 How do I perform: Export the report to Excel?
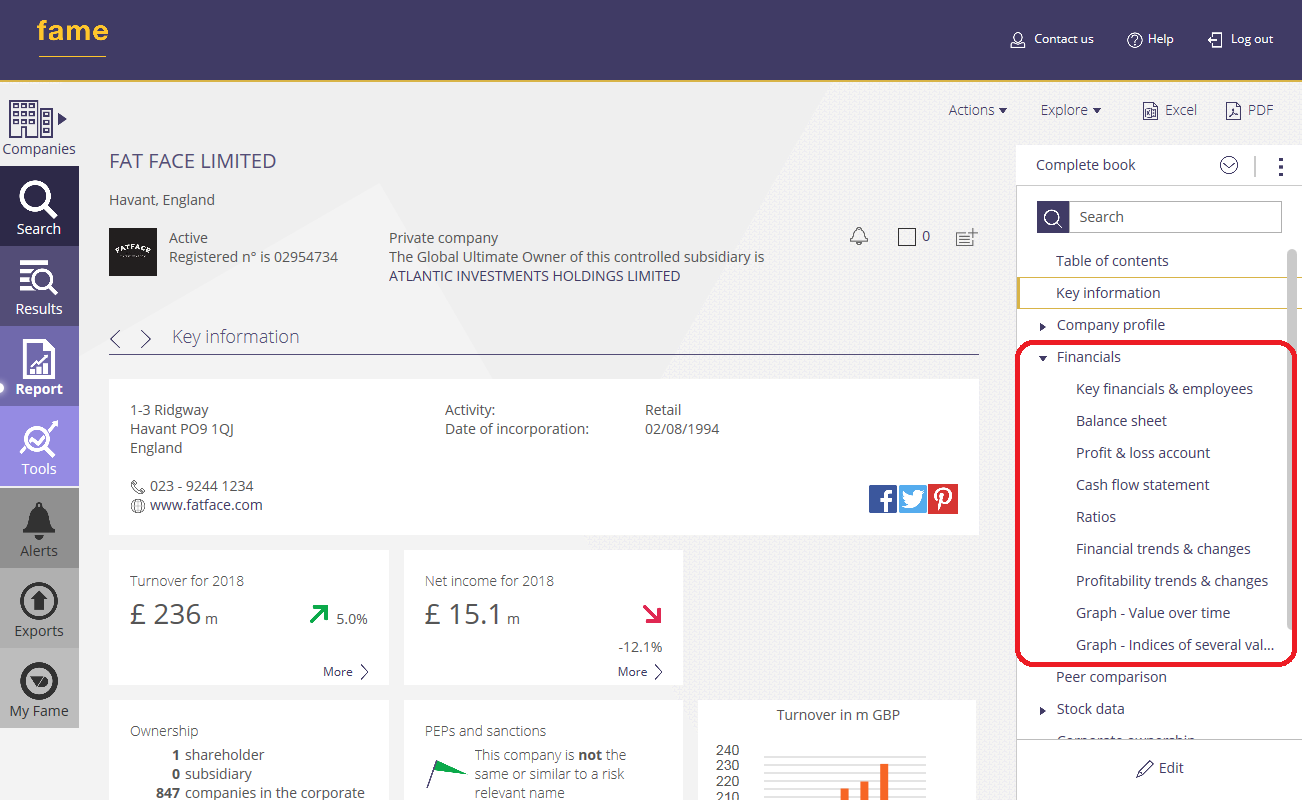click(x=1169, y=110)
